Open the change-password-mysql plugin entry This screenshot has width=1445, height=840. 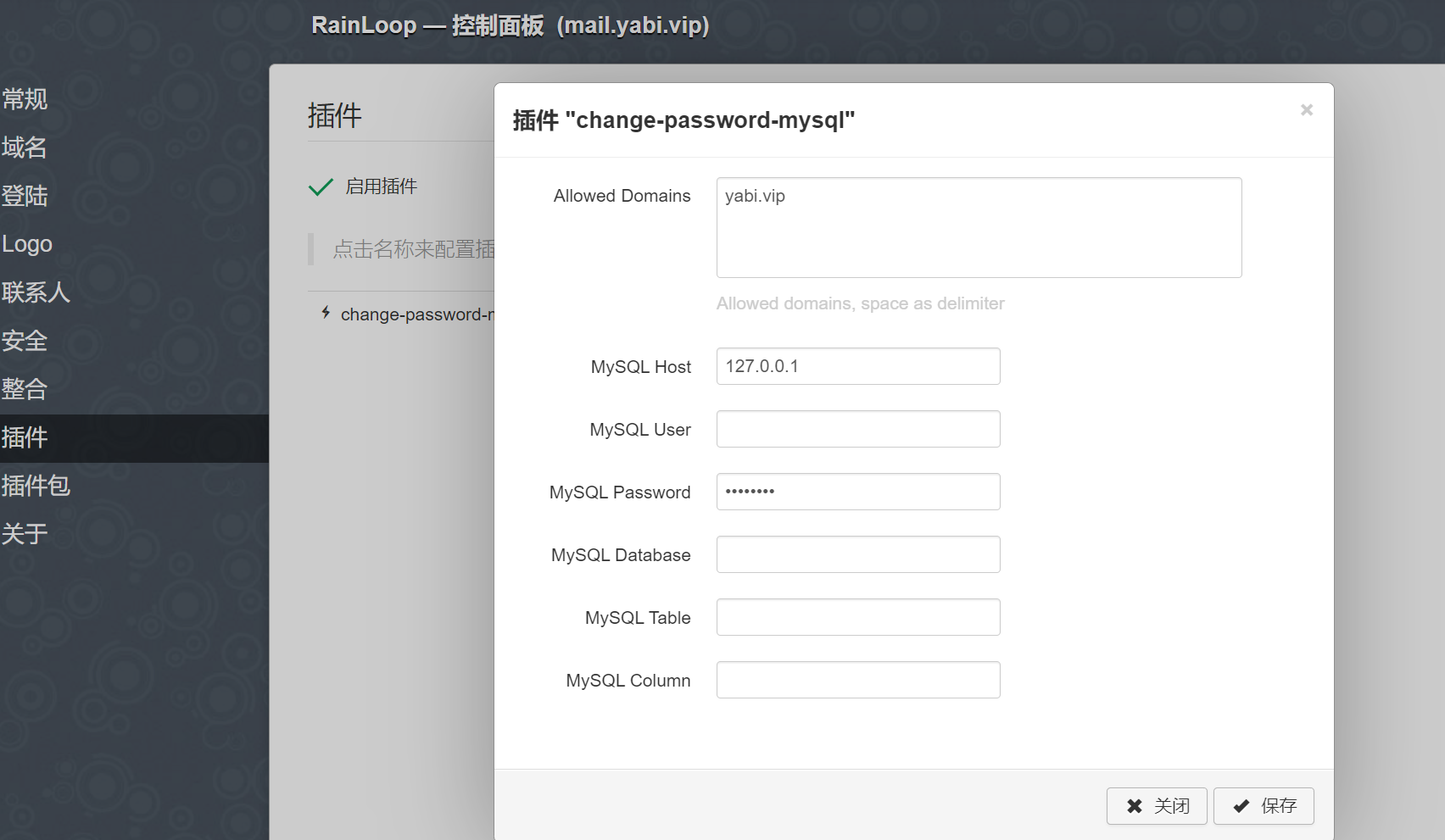tap(417, 314)
